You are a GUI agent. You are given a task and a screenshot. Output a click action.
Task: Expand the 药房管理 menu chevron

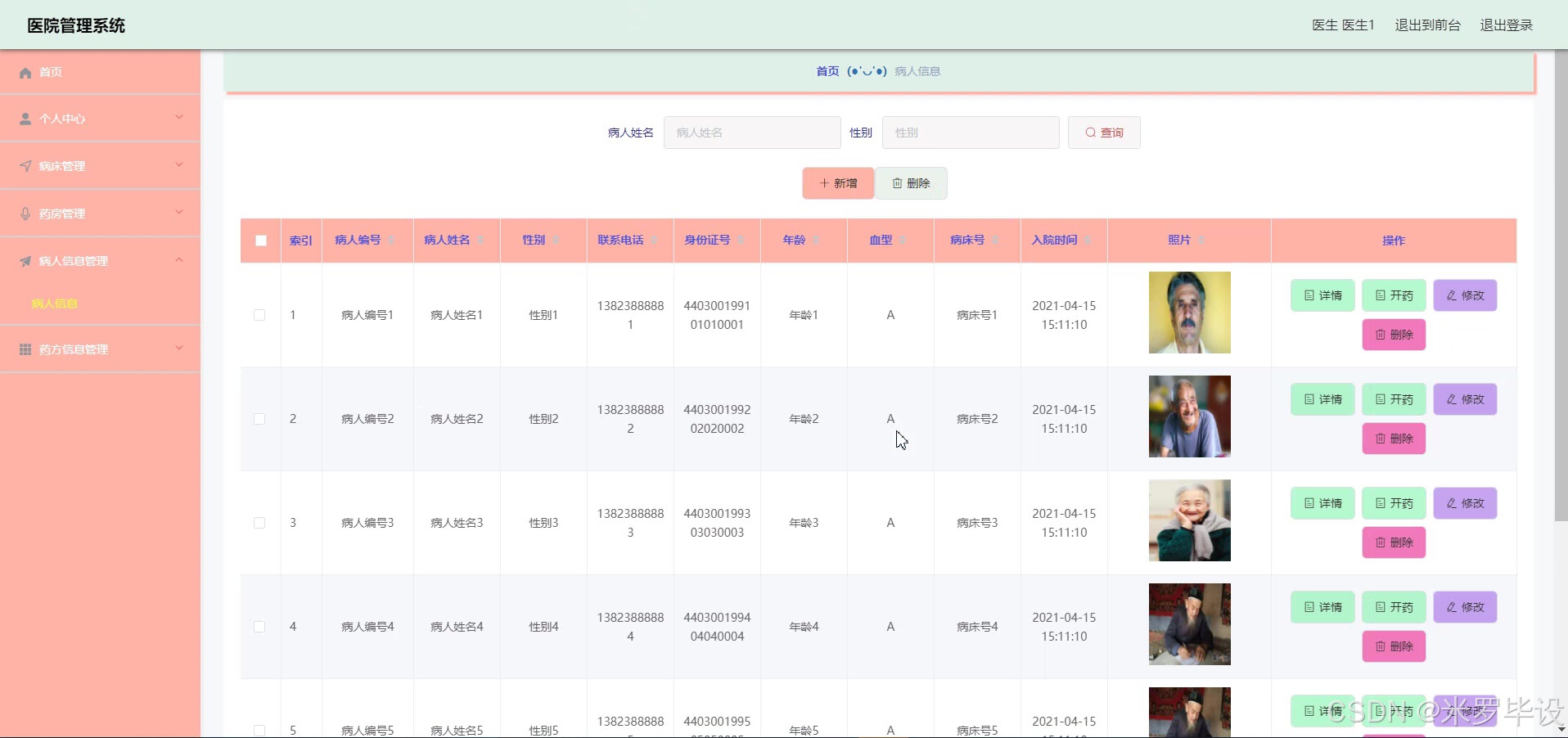pyautogui.click(x=179, y=213)
